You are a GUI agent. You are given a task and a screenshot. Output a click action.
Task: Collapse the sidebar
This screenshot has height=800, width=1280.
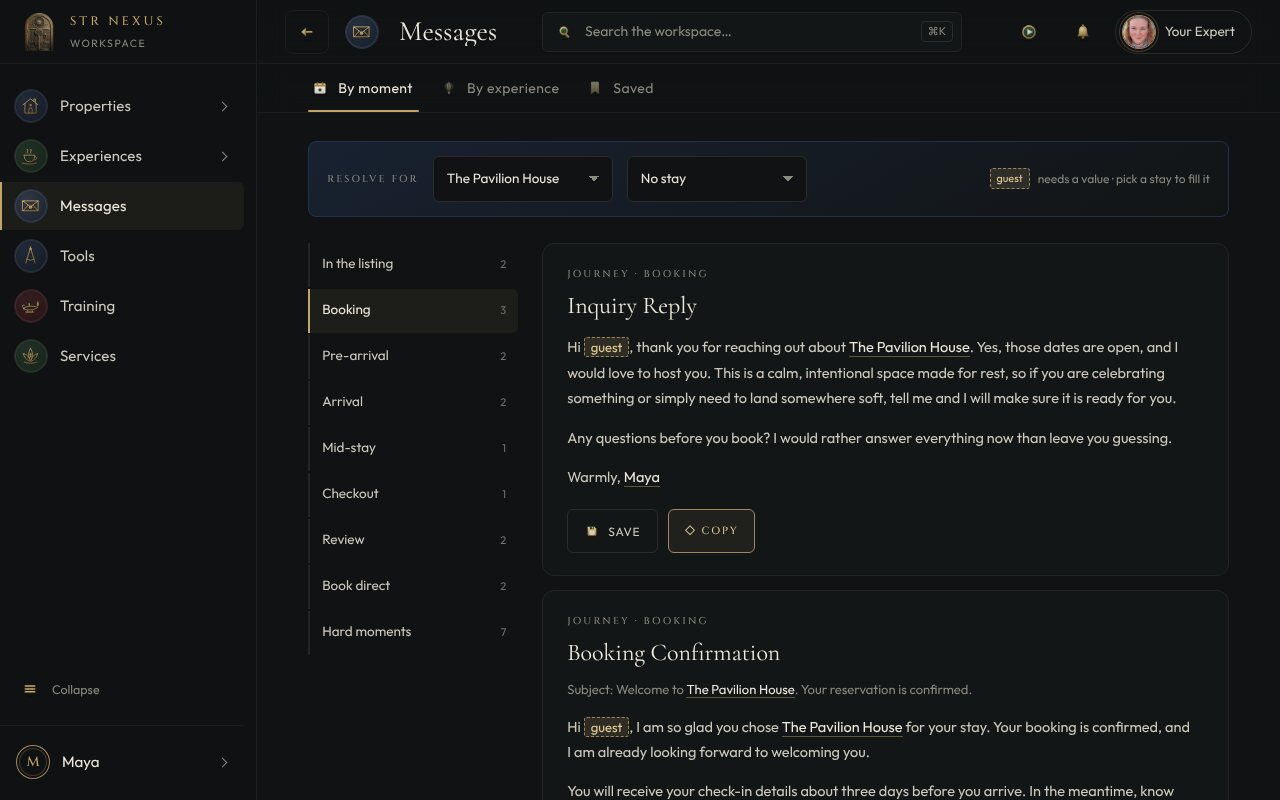[62, 690]
